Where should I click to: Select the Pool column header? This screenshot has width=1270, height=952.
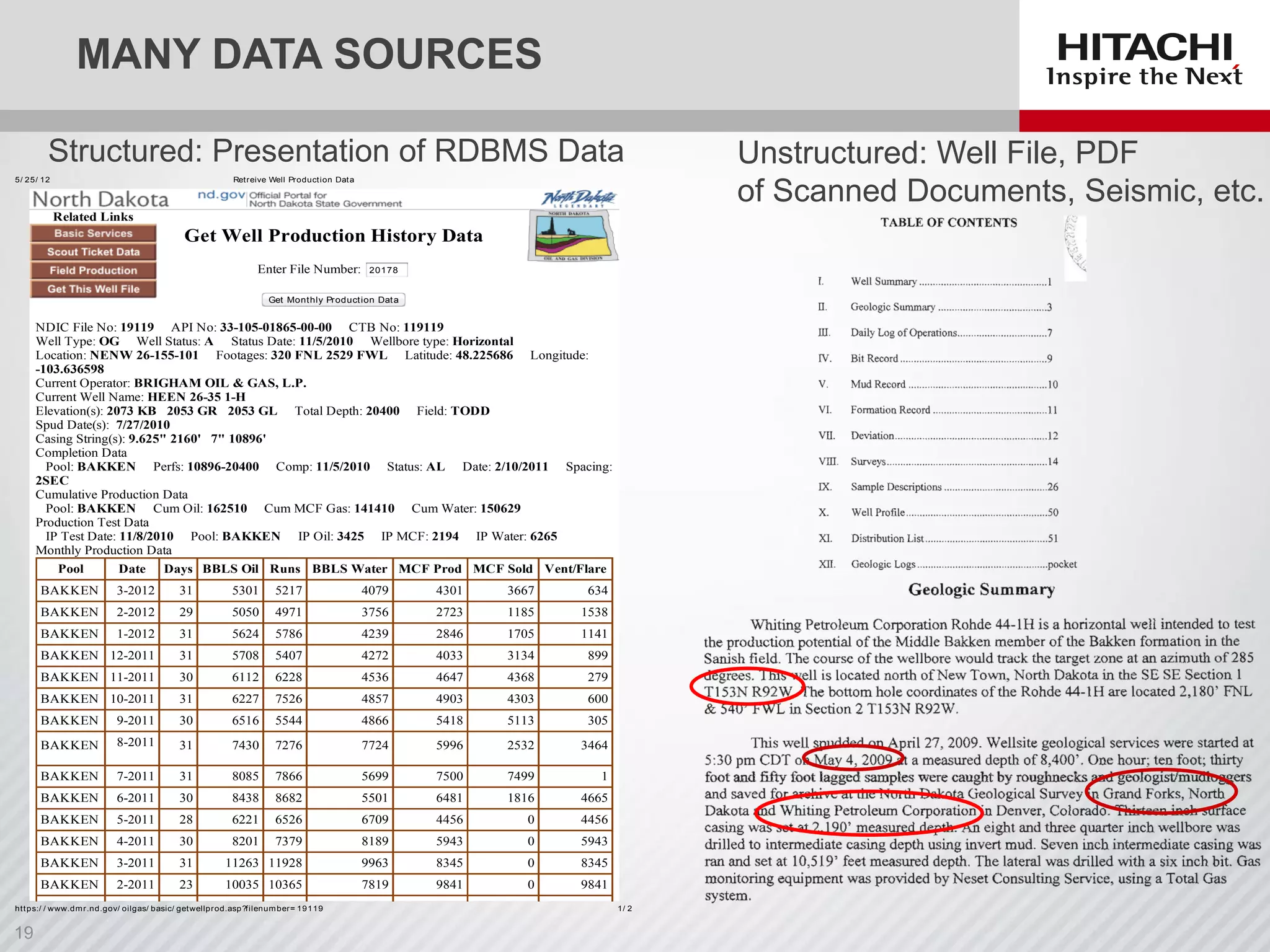tap(71, 569)
